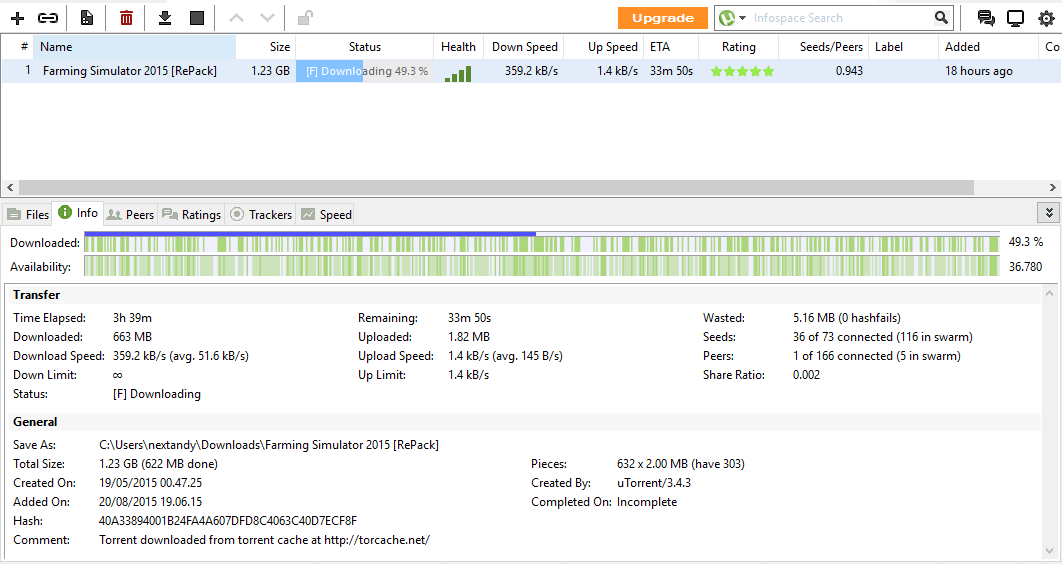Open the search provider dropdown
The image size is (1062, 564).
coord(742,18)
